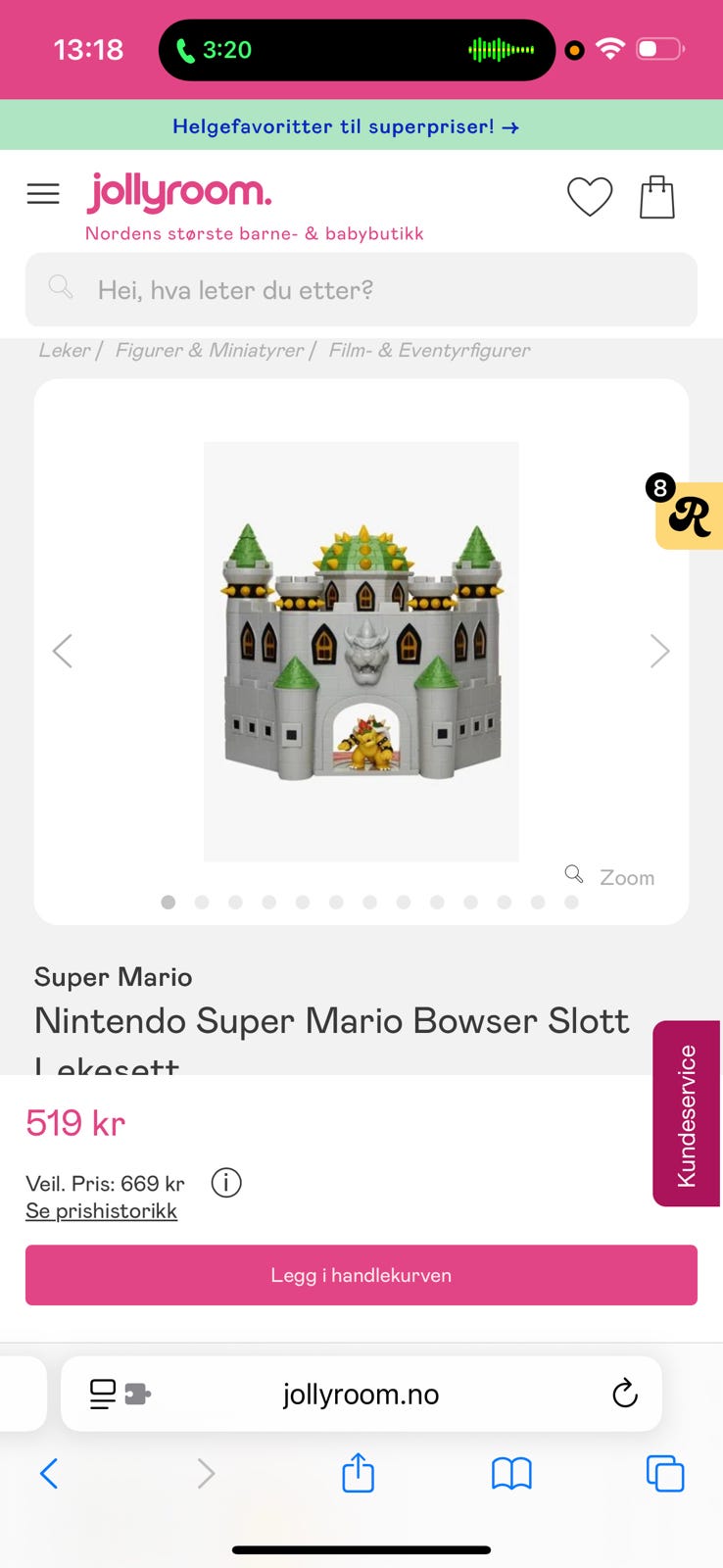Select last image carousel dot
This screenshot has width=723, height=1568.
[x=571, y=903]
